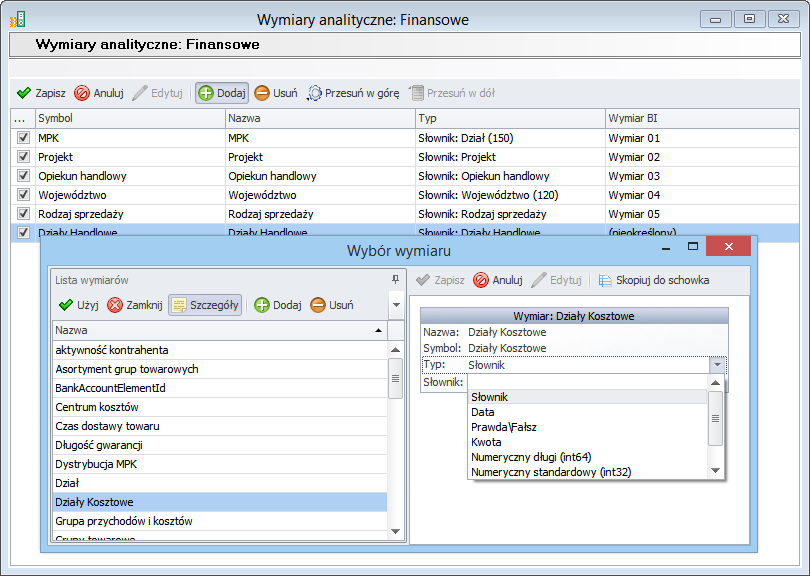This screenshot has width=810, height=576.
Task: Click Anuluj in the Wybór wymiaru details toolbar
Action: [498, 280]
